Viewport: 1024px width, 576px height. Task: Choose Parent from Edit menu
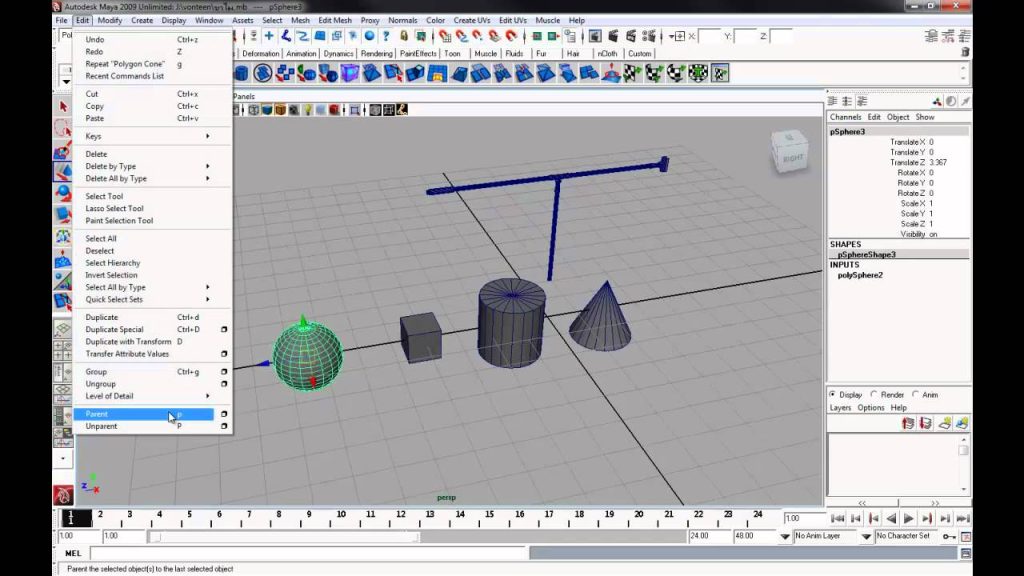click(144, 414)
